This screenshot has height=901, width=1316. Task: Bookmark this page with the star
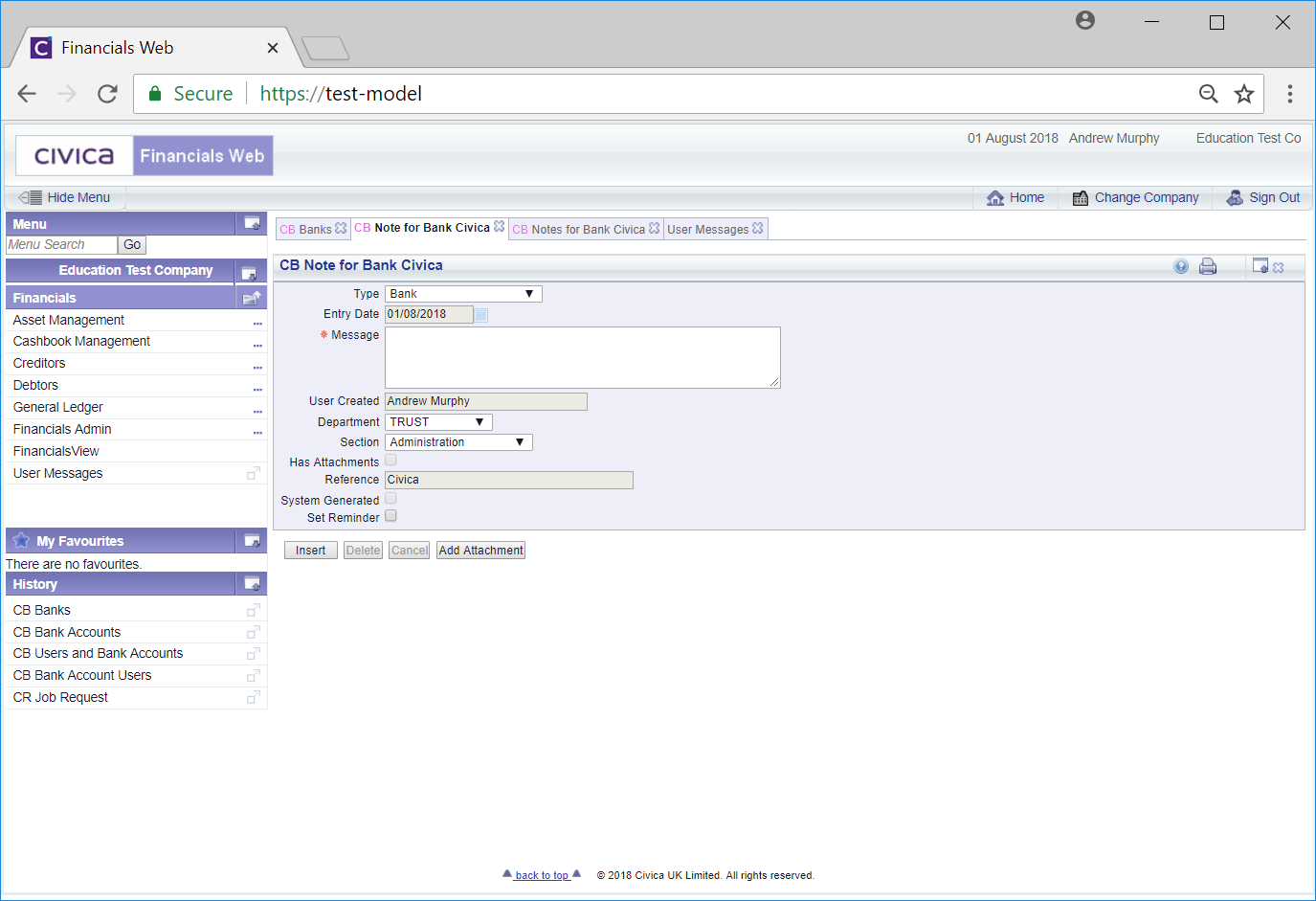click(1244, 94)
